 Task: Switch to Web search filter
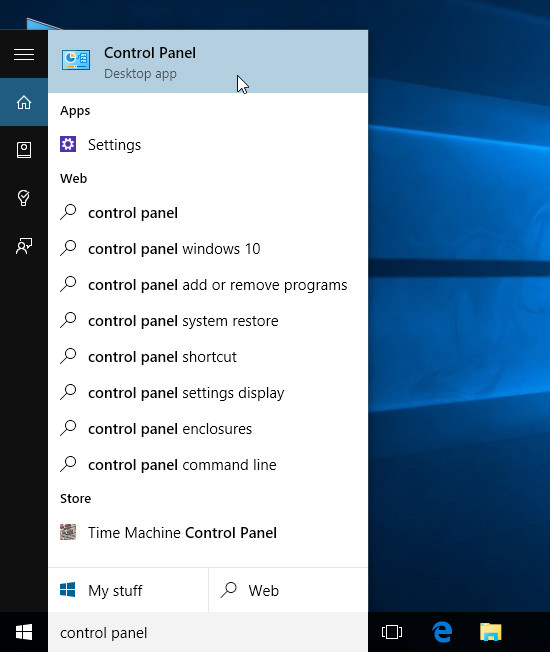coord(289,590)
